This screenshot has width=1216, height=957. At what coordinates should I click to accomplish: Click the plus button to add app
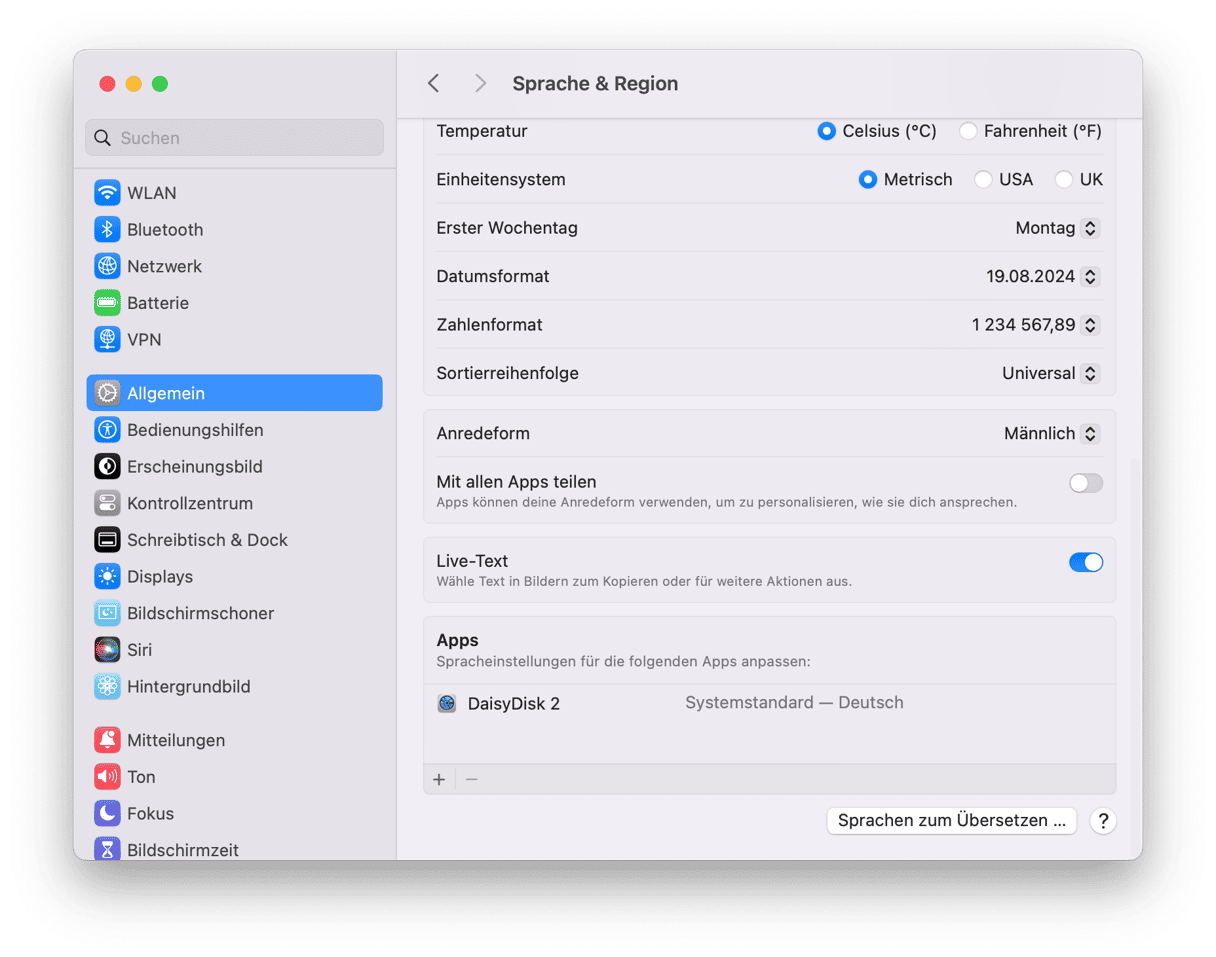(x=439, y=780)
